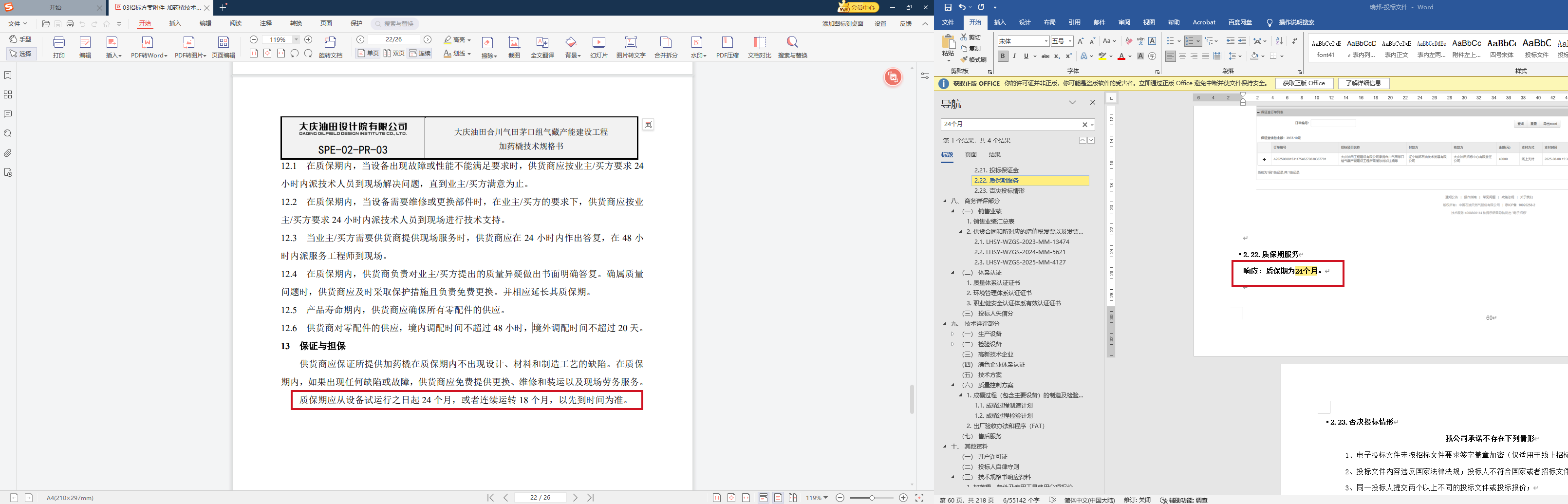1568x504 pixels.
Task: Apply the red font color in Word
Action: [x=1121, y=56]
